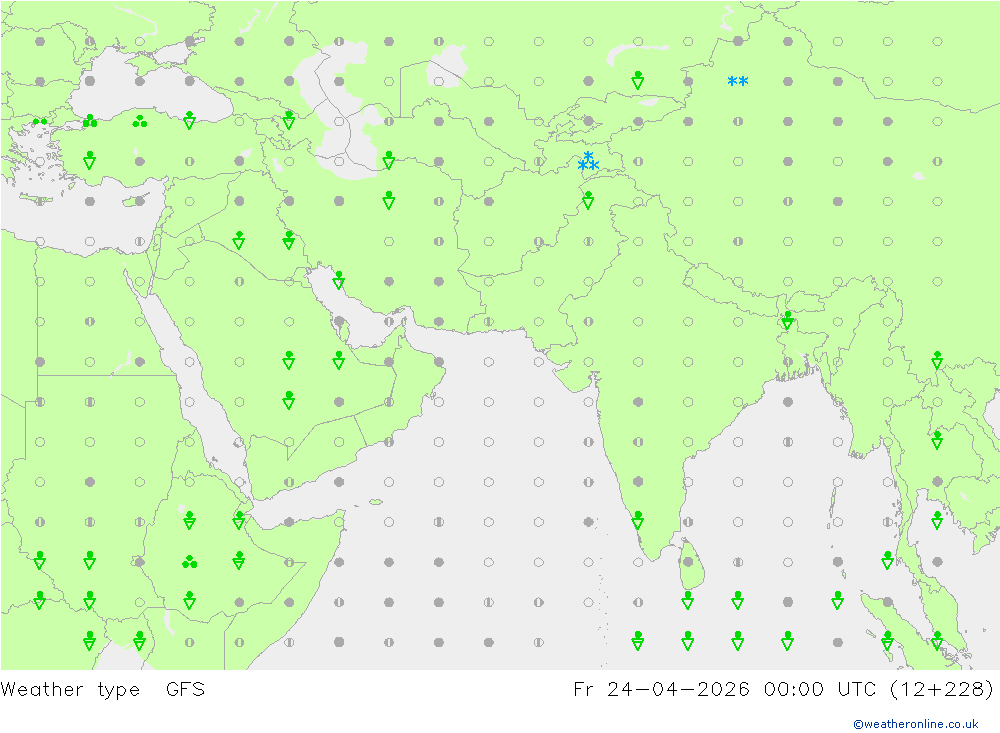Select the forecast date and UTC time label

click(783, 689)
